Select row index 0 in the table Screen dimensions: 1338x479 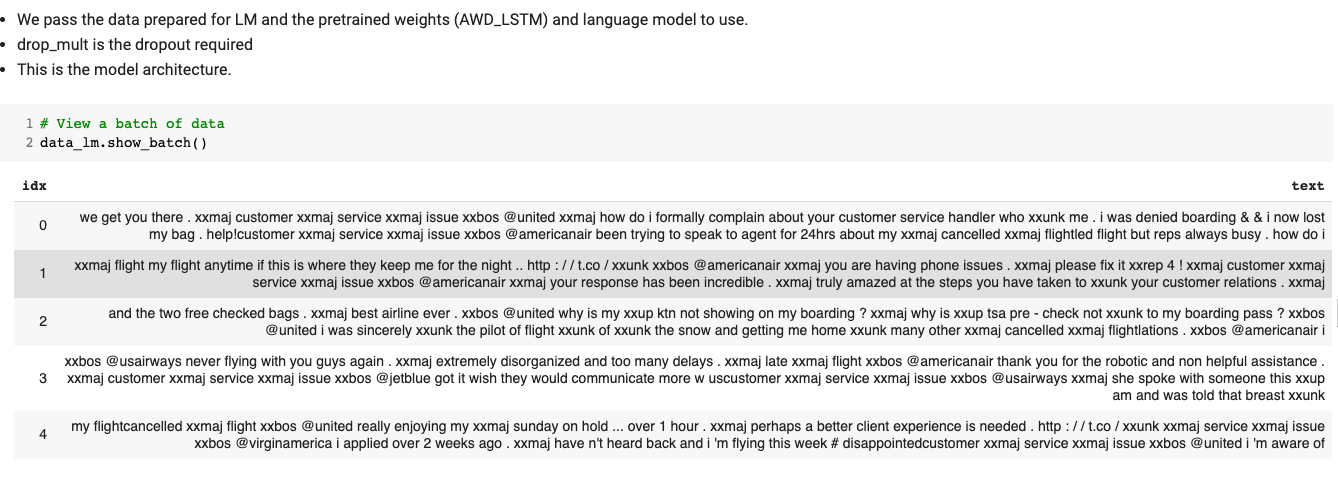pyautogui.click(x=43, y=225)
